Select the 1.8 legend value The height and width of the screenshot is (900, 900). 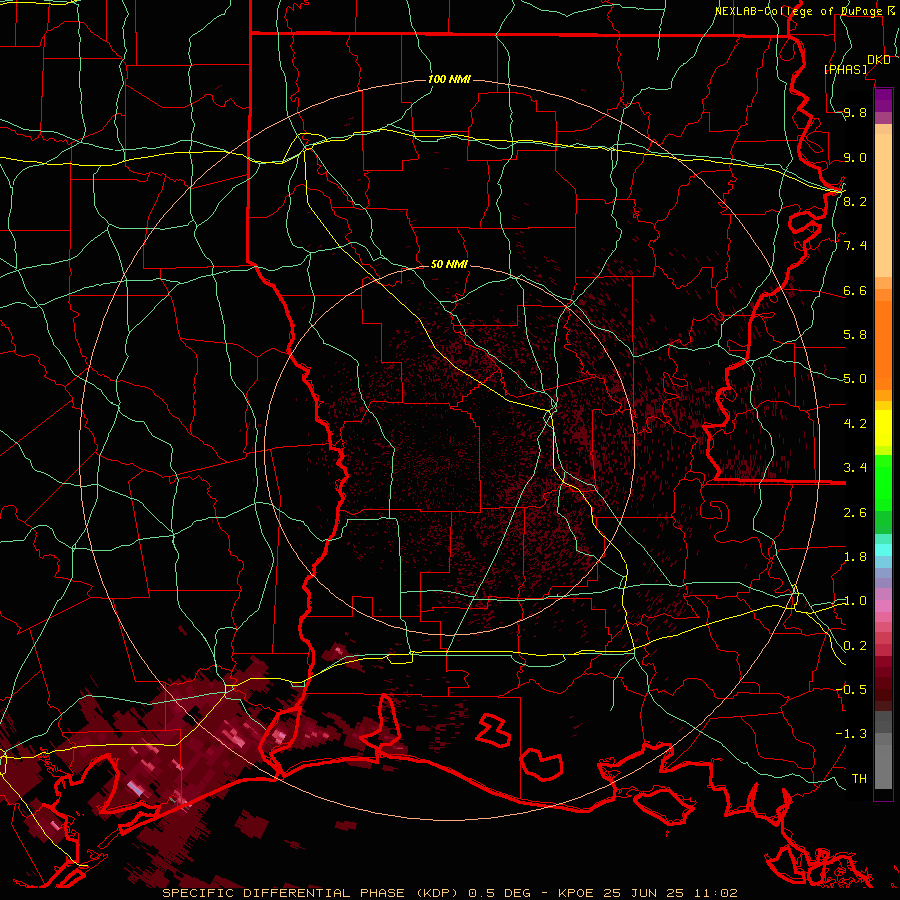click(855, 557)
